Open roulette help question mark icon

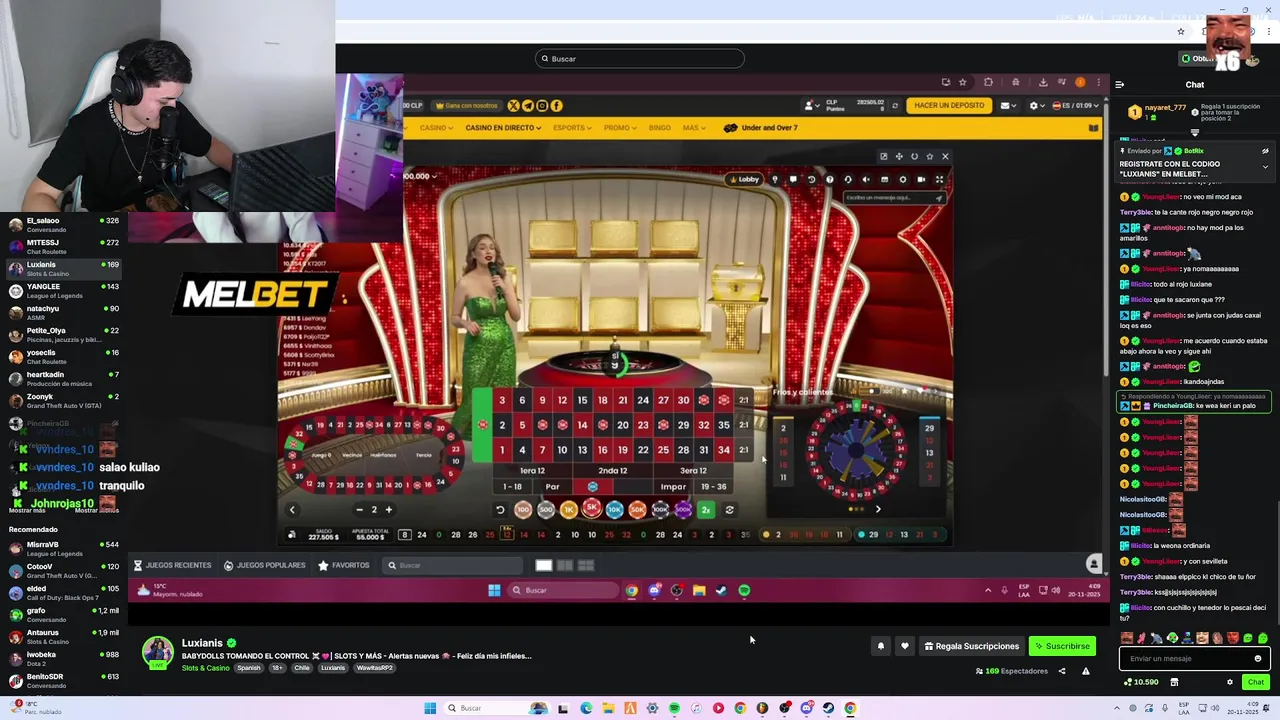pyautogui.click(x=829, y=179)
